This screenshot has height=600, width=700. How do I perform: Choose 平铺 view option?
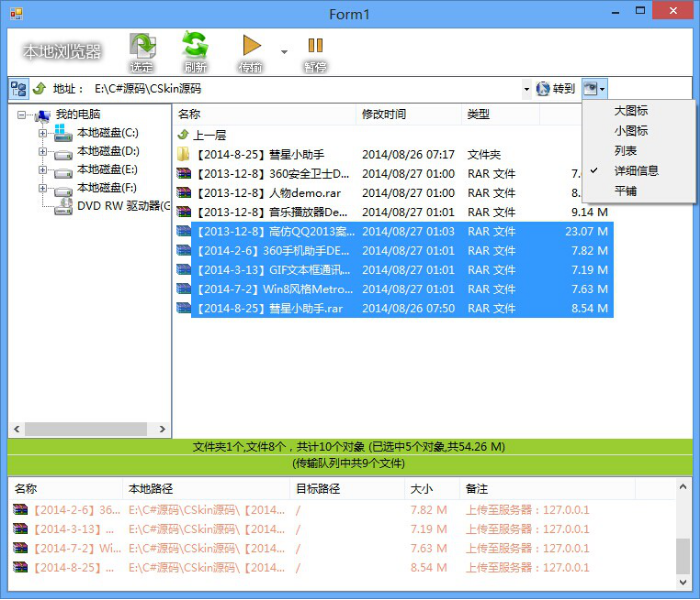(625, 191)
